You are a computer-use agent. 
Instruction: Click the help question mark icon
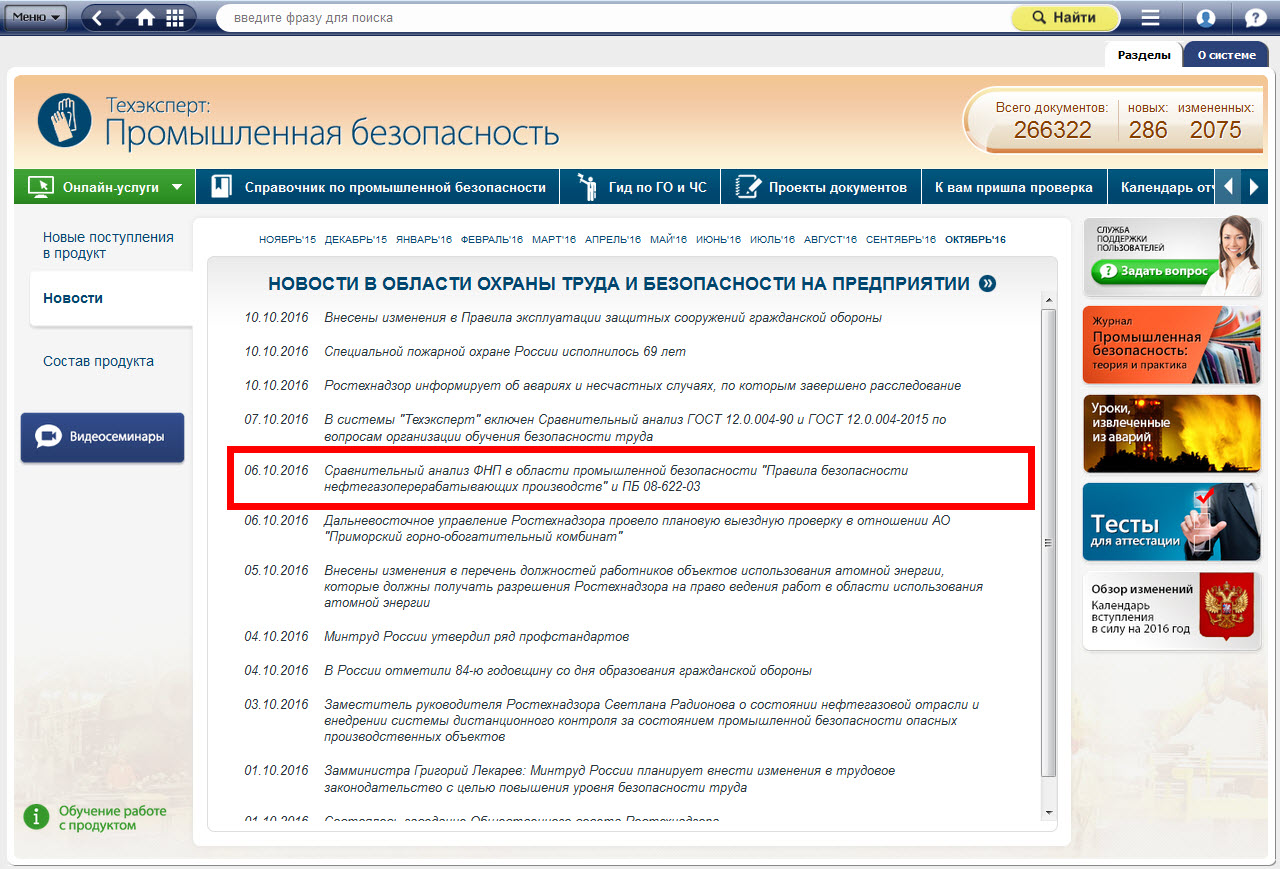[1255, 18]
